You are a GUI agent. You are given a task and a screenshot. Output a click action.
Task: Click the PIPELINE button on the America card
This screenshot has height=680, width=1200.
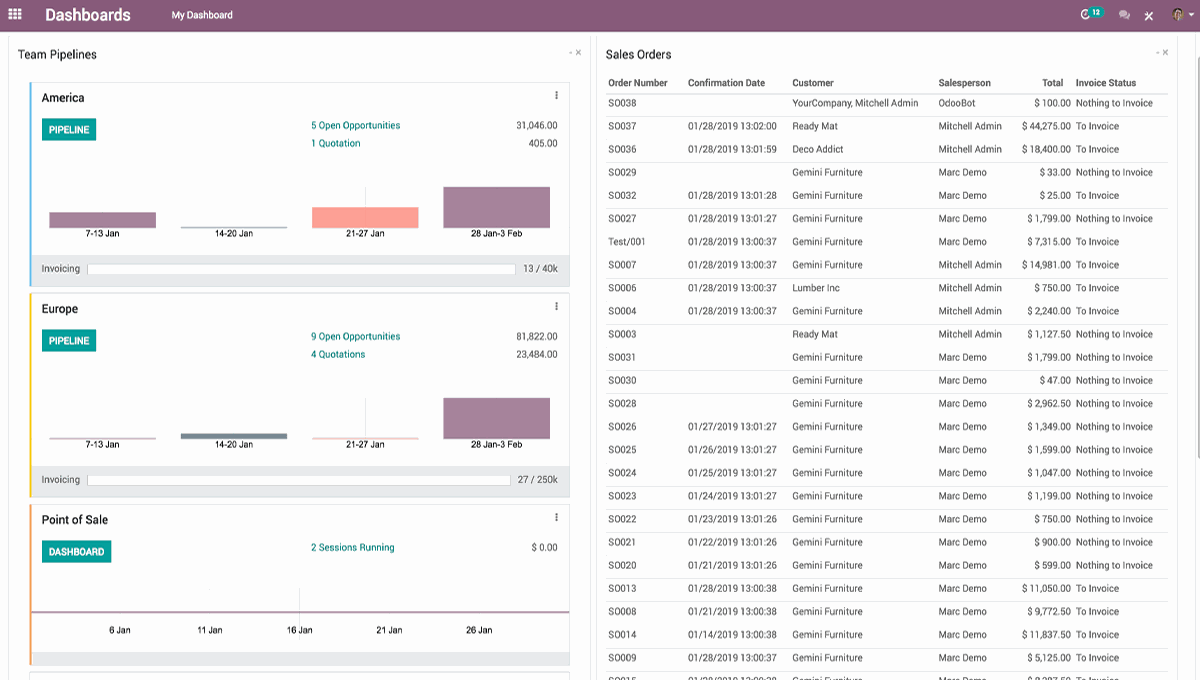click(x=68, y=129)
